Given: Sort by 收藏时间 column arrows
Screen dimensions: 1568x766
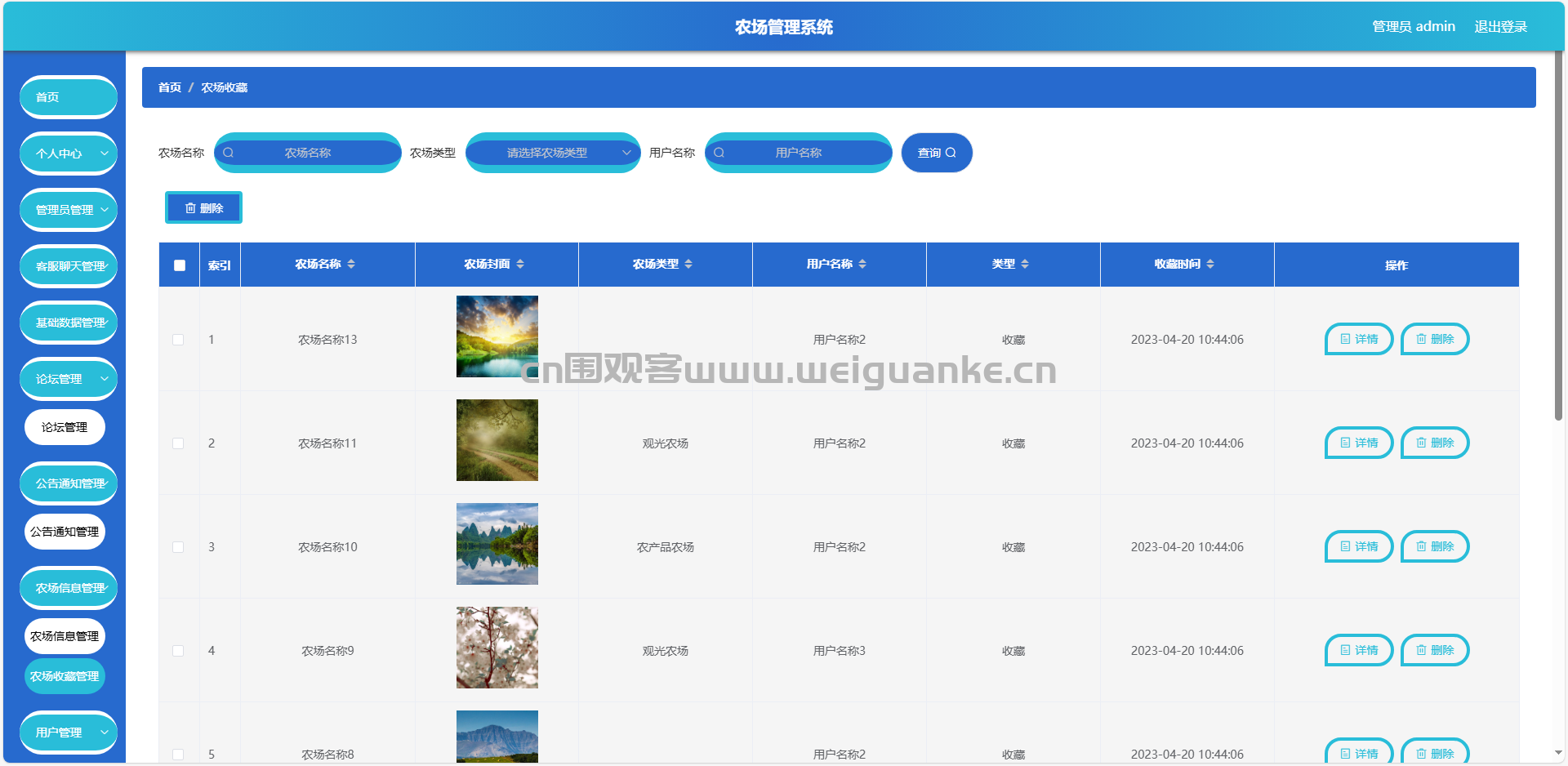Looking at the screenshot, I should point(1210,264).
